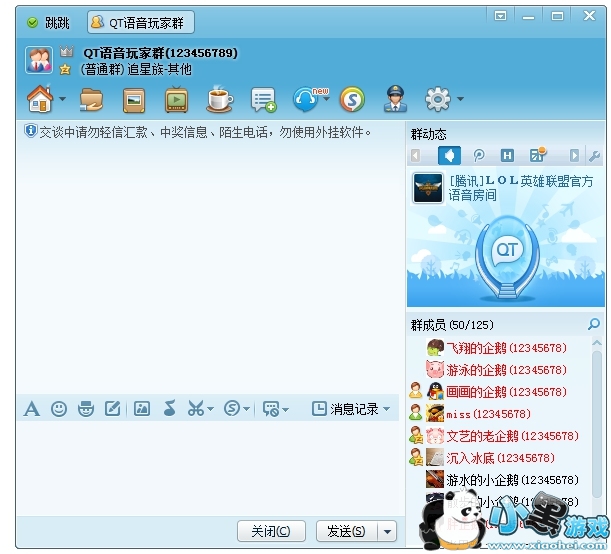Image resolution: width=611 pixels, height=554 pixels.
Task: Open the group video TV icon
Action: pyautogui.click(x=177, y=100)
